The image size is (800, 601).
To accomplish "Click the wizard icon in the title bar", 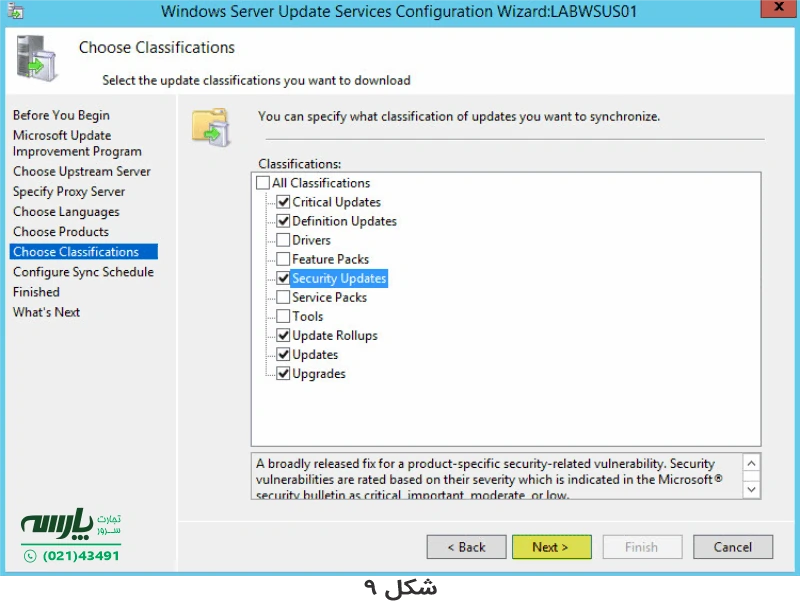I will 15,11.
